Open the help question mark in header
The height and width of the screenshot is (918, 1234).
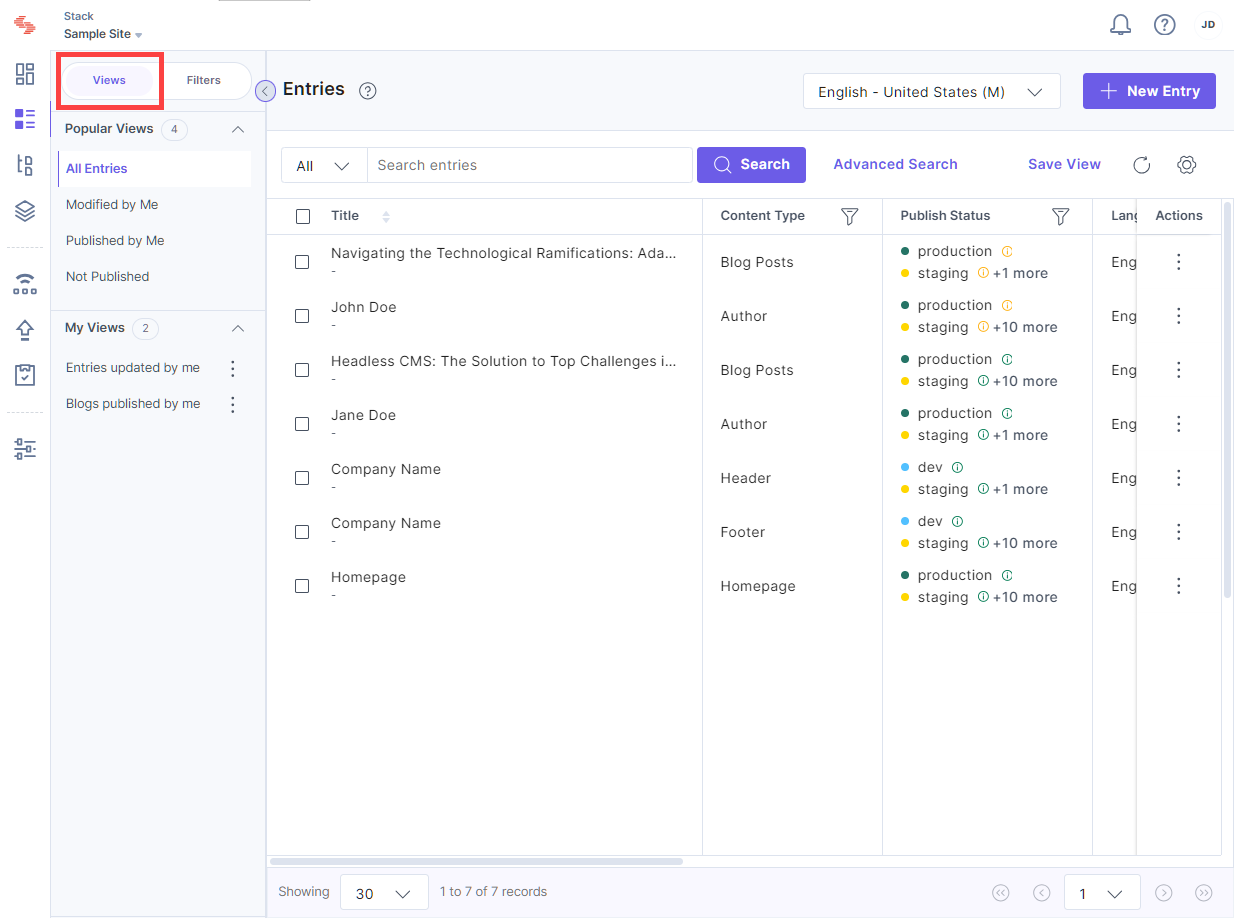(x=1164, y=25)
